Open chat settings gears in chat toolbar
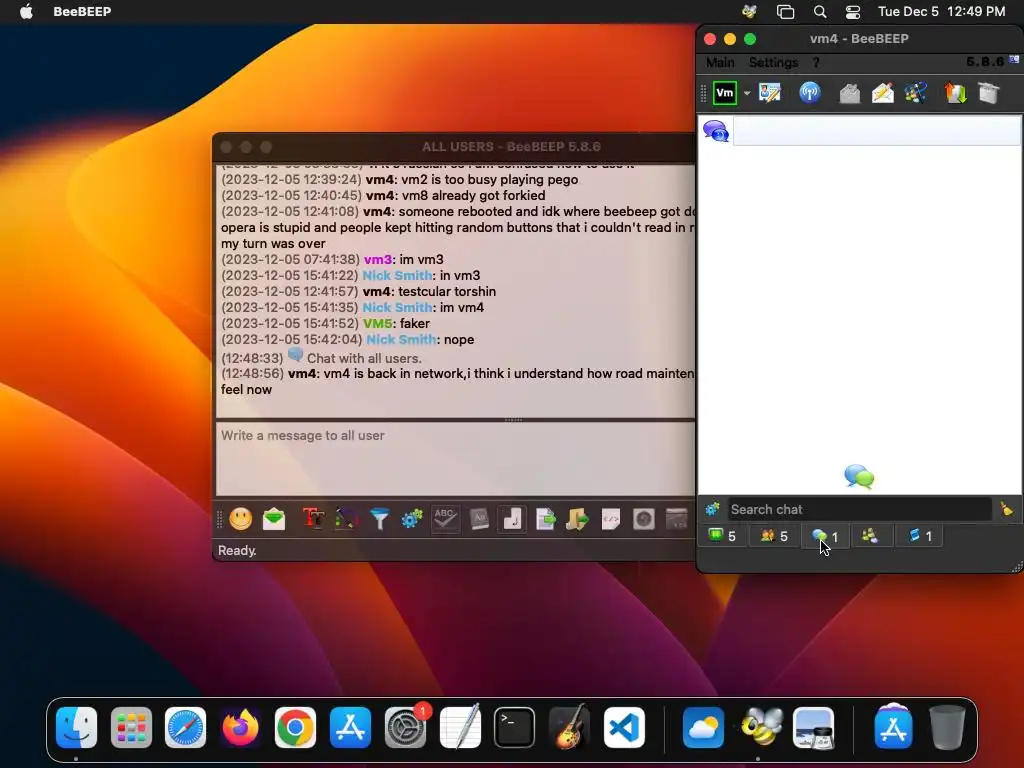The image size is (1024, 768). (412, 519)
